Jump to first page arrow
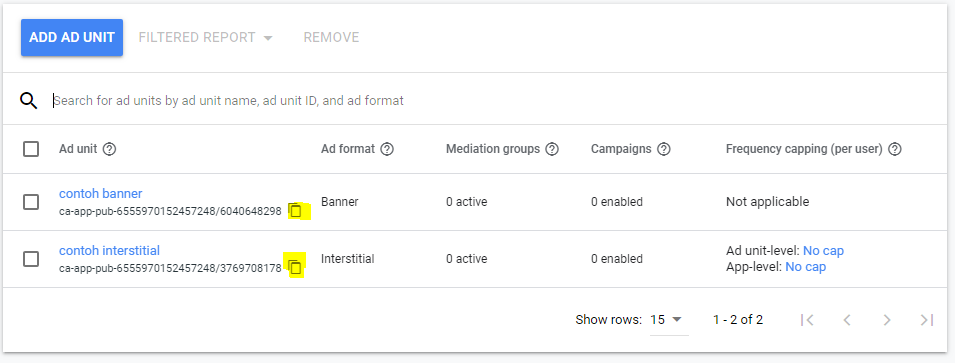The image size is (955, 363). click(807, 320)
